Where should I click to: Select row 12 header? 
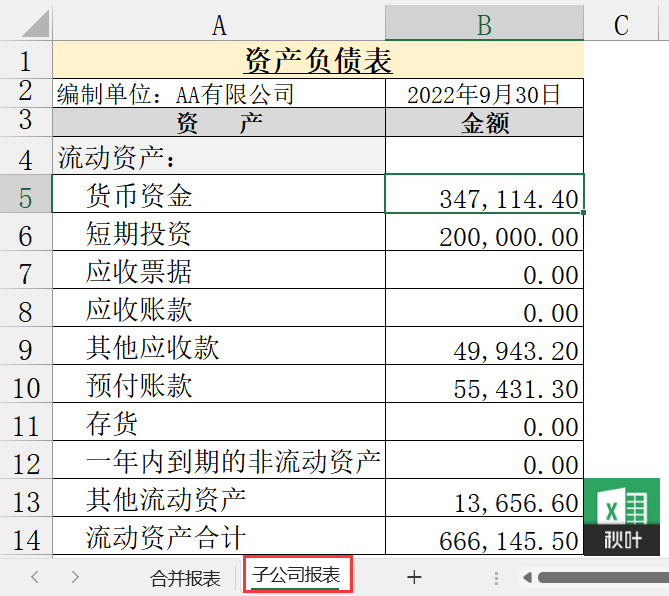pyautogui.click(x=26, y=459)
